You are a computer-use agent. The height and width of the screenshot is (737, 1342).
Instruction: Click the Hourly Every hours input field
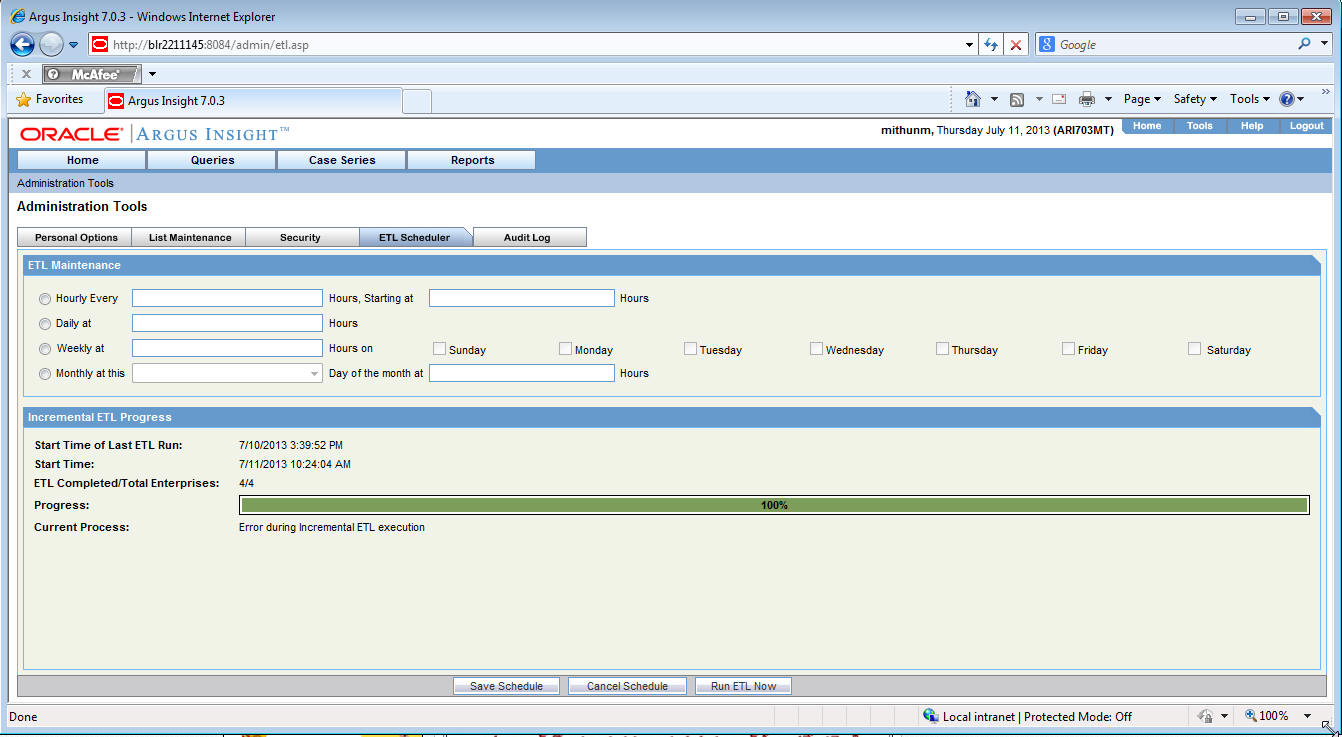(227, 298)
